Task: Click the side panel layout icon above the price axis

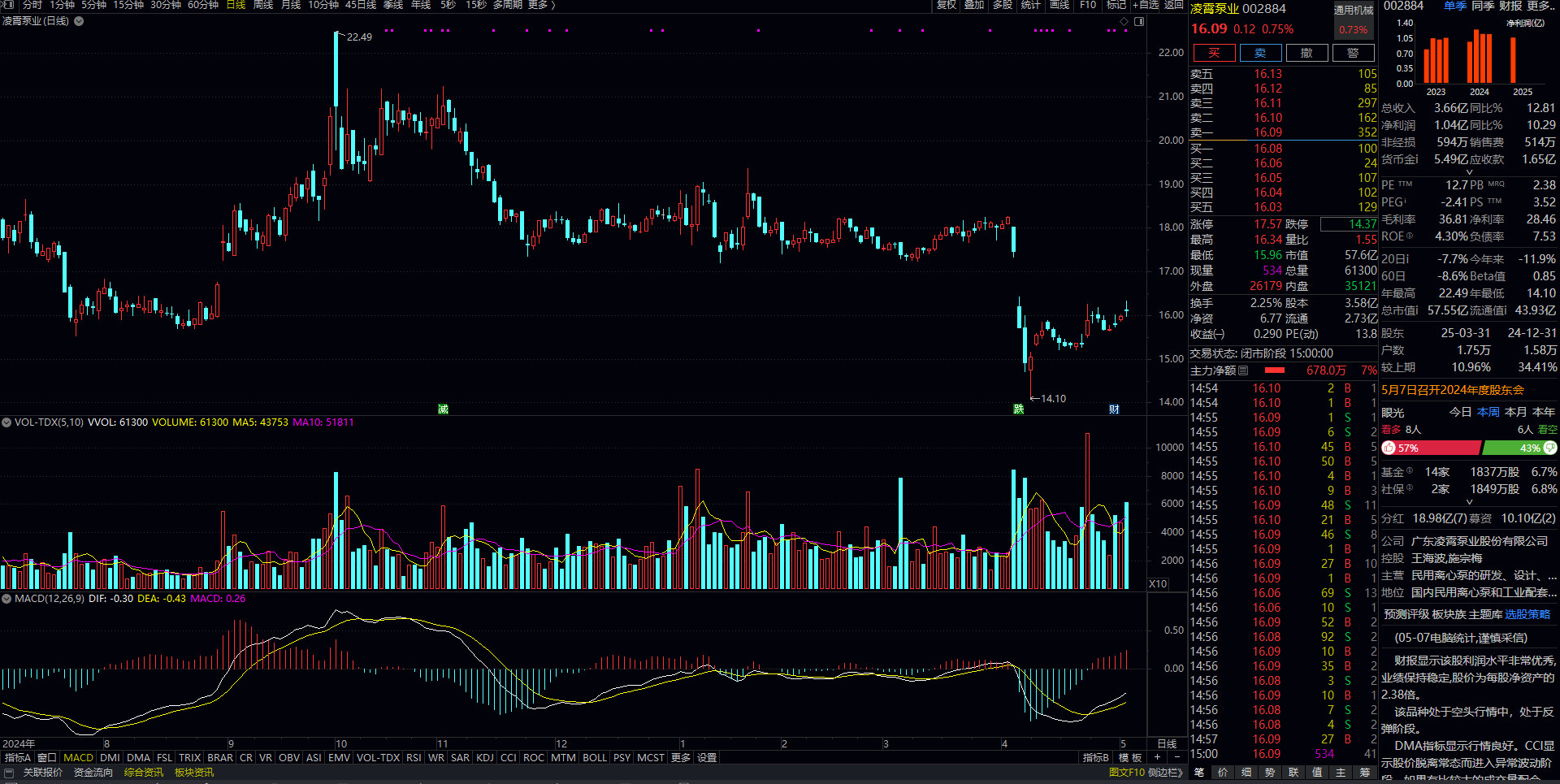Action: pyautogui.click(x=1139, y=21)
